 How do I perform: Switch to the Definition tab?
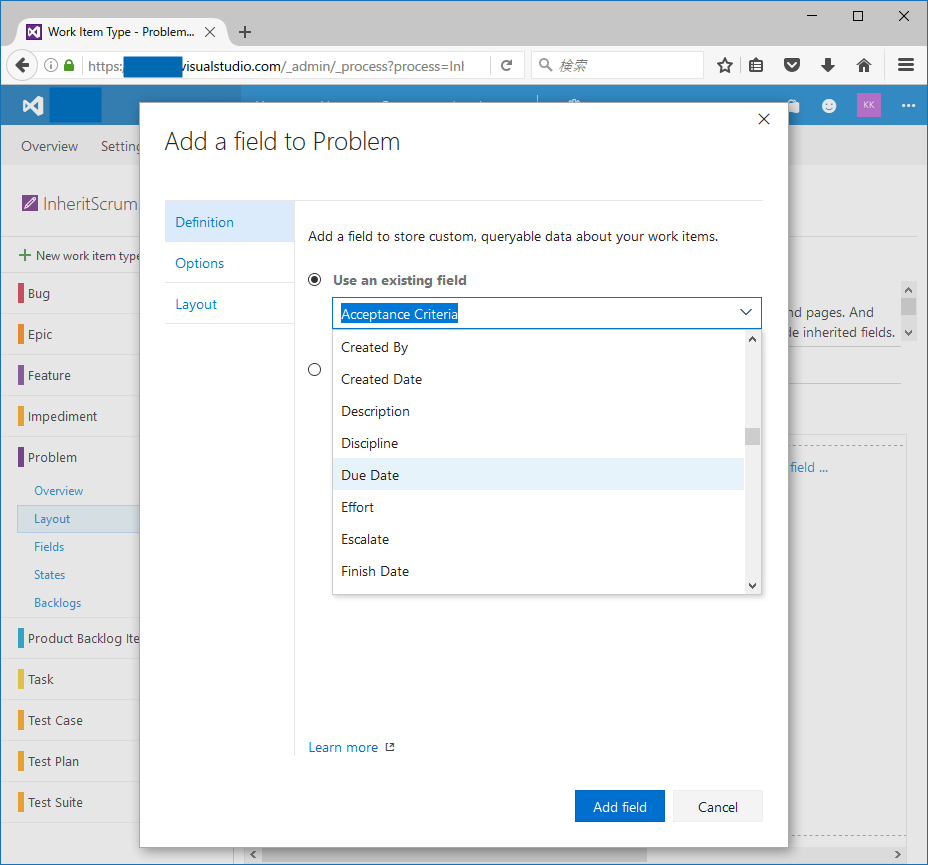pos(230,222)
